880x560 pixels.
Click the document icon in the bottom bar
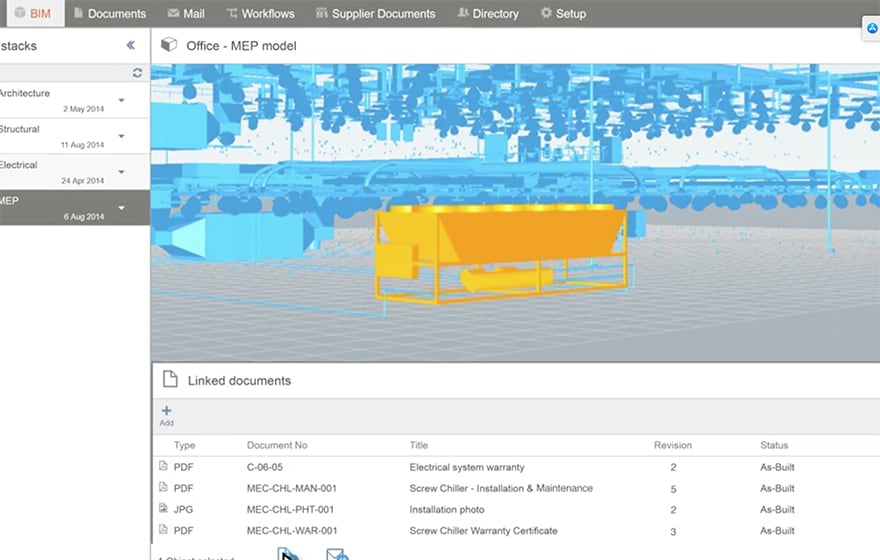click(286, 554)
